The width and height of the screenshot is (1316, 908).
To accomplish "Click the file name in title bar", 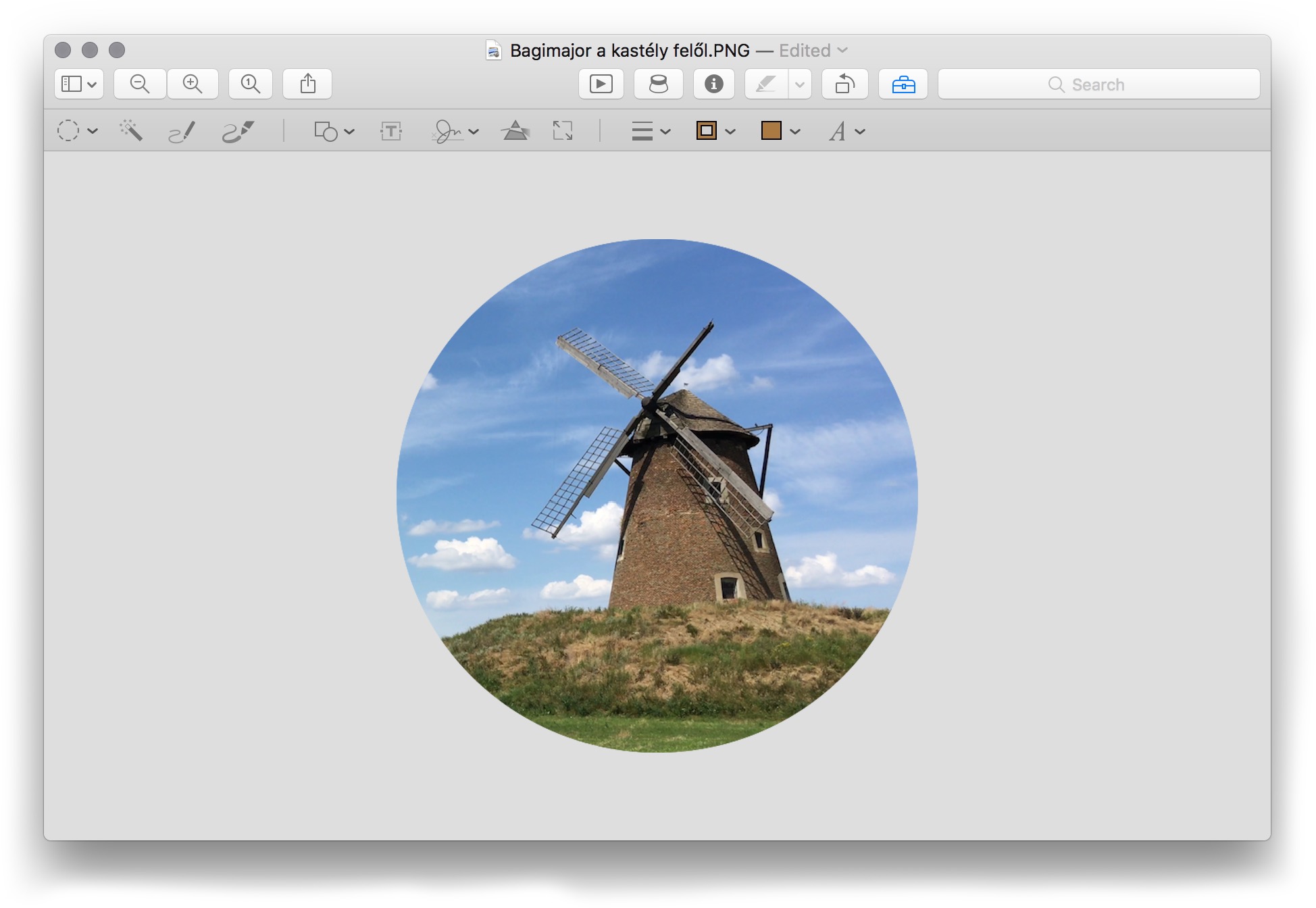I will point(630,51).
